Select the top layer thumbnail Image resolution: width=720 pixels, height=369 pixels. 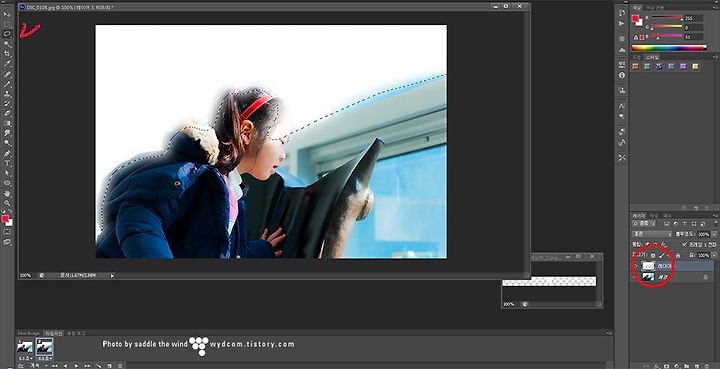click(648, 266)
